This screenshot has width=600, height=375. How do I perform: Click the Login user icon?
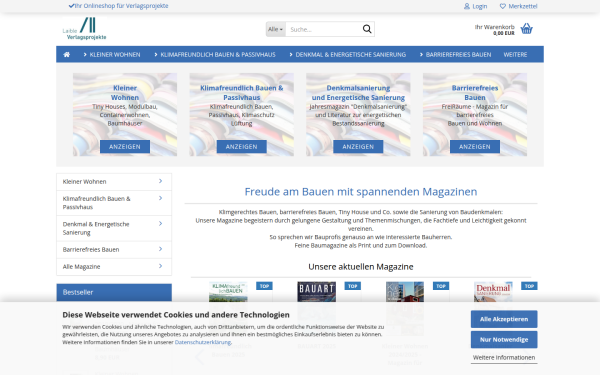[x=467, y=6]
